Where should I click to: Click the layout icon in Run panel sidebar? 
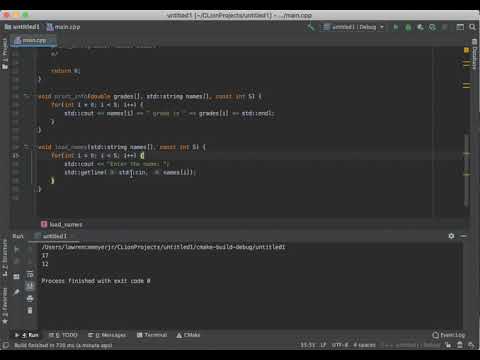tap(16, 276)
